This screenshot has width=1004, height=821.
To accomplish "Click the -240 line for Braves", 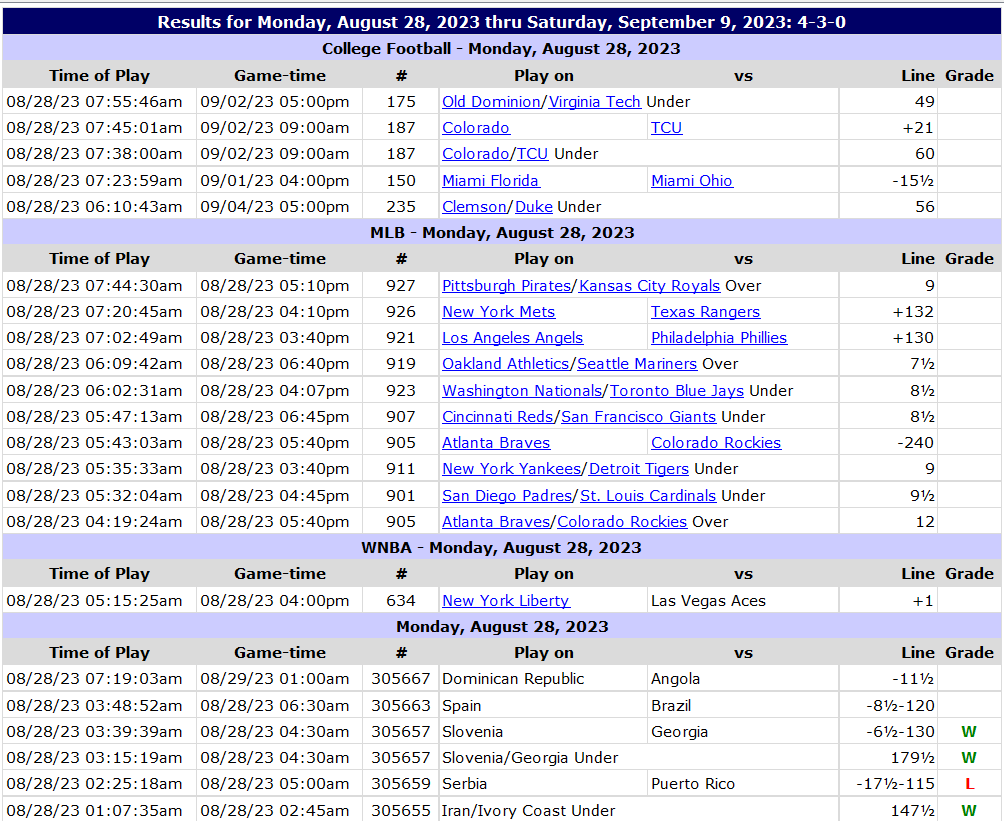I will (x=916, y=444).
